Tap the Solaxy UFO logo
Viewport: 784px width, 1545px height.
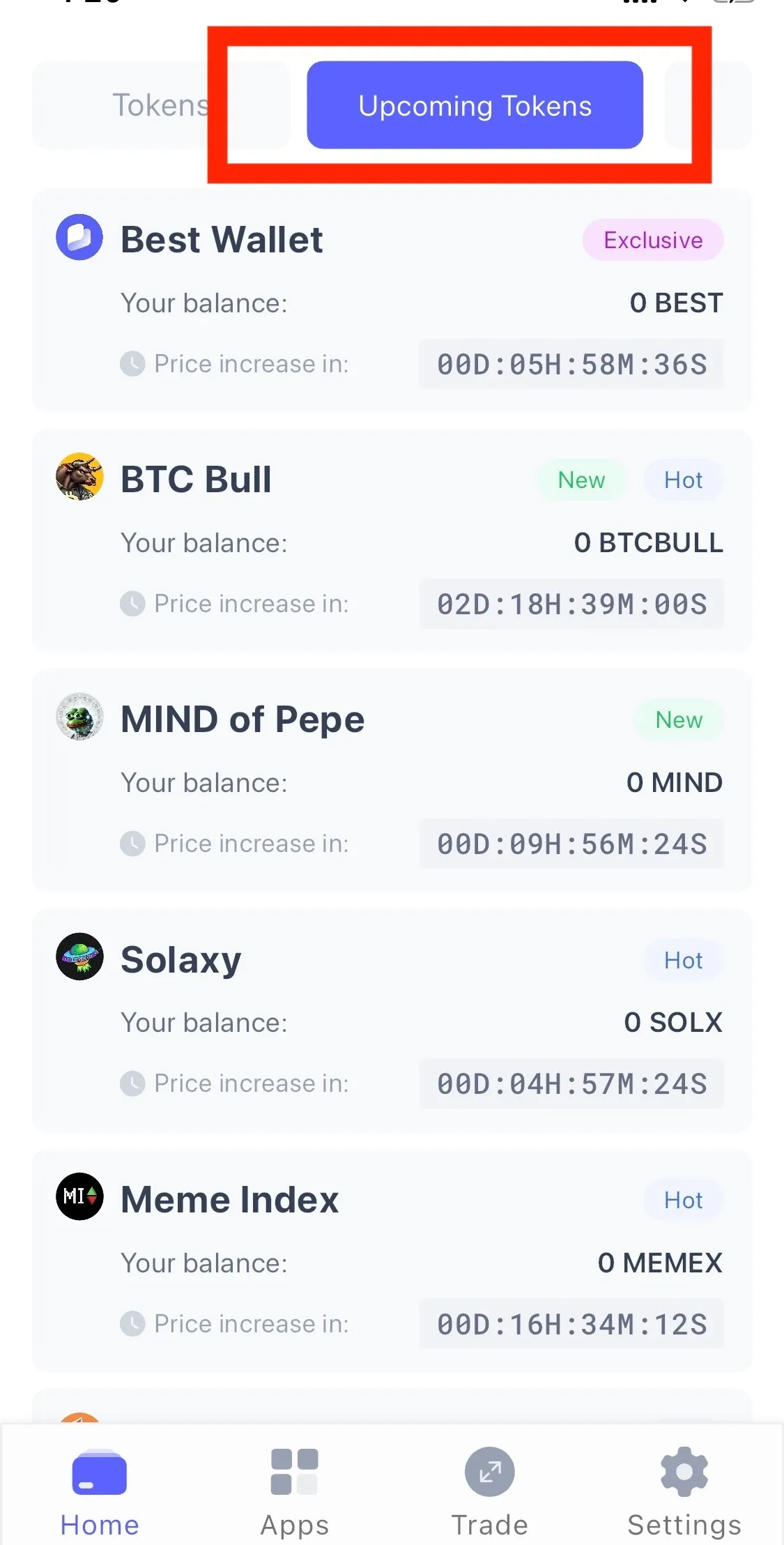click(x=79, y=957)
